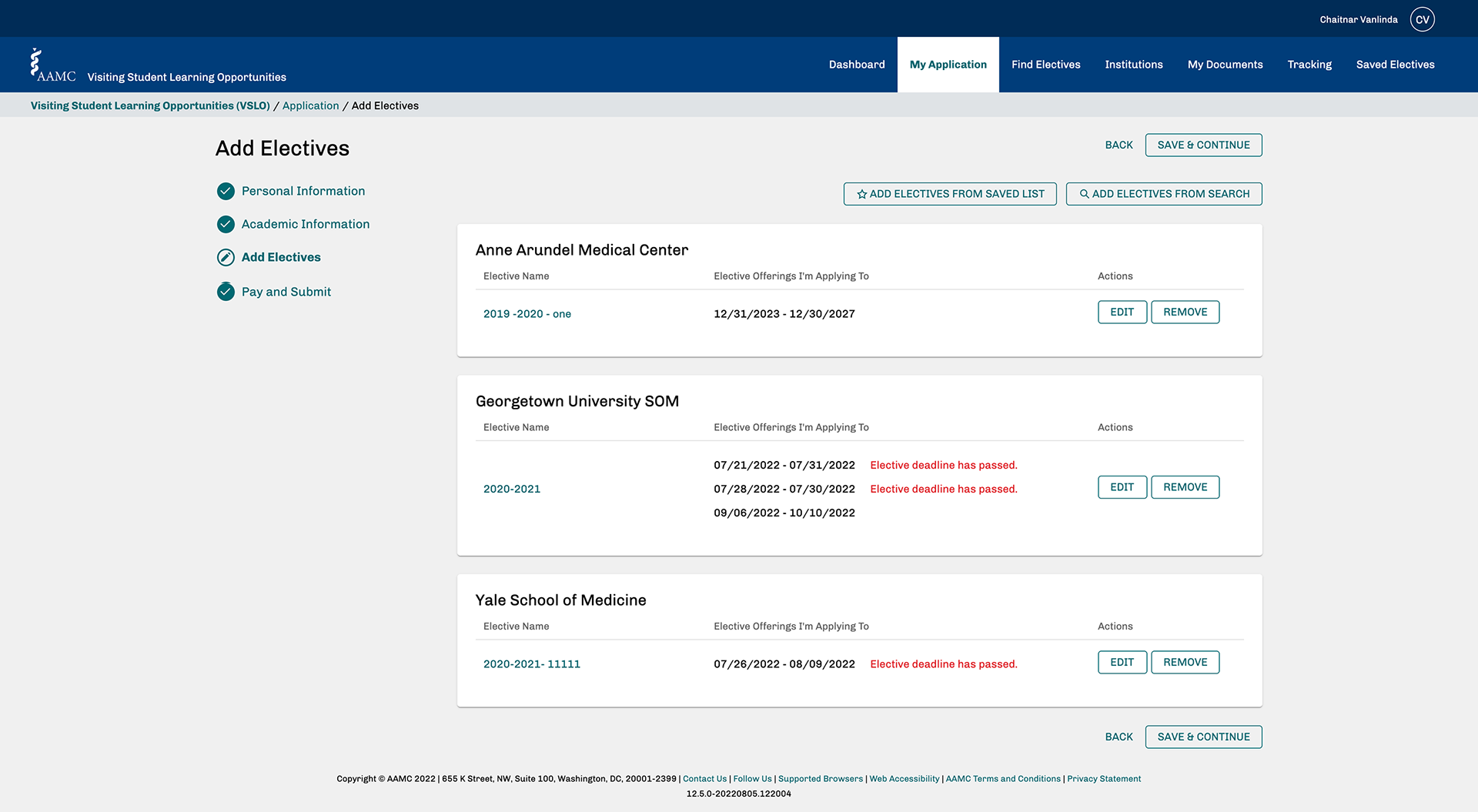This screenshot has width=1478, height=812.
Task: Open the Dashboard tab
Action: click(857, 65)
